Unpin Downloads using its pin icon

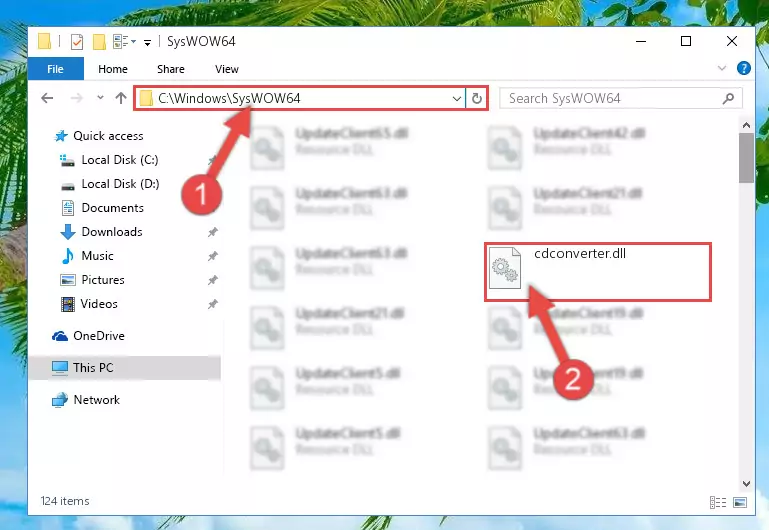(x=212, y=232)
